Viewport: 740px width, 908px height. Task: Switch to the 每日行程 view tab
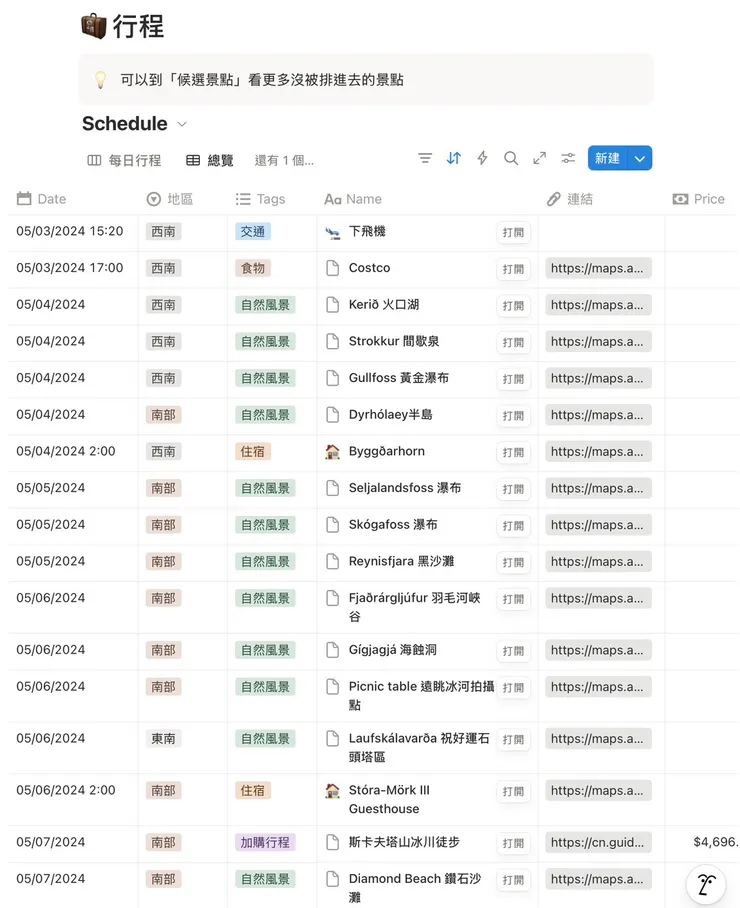pos(124,160)
